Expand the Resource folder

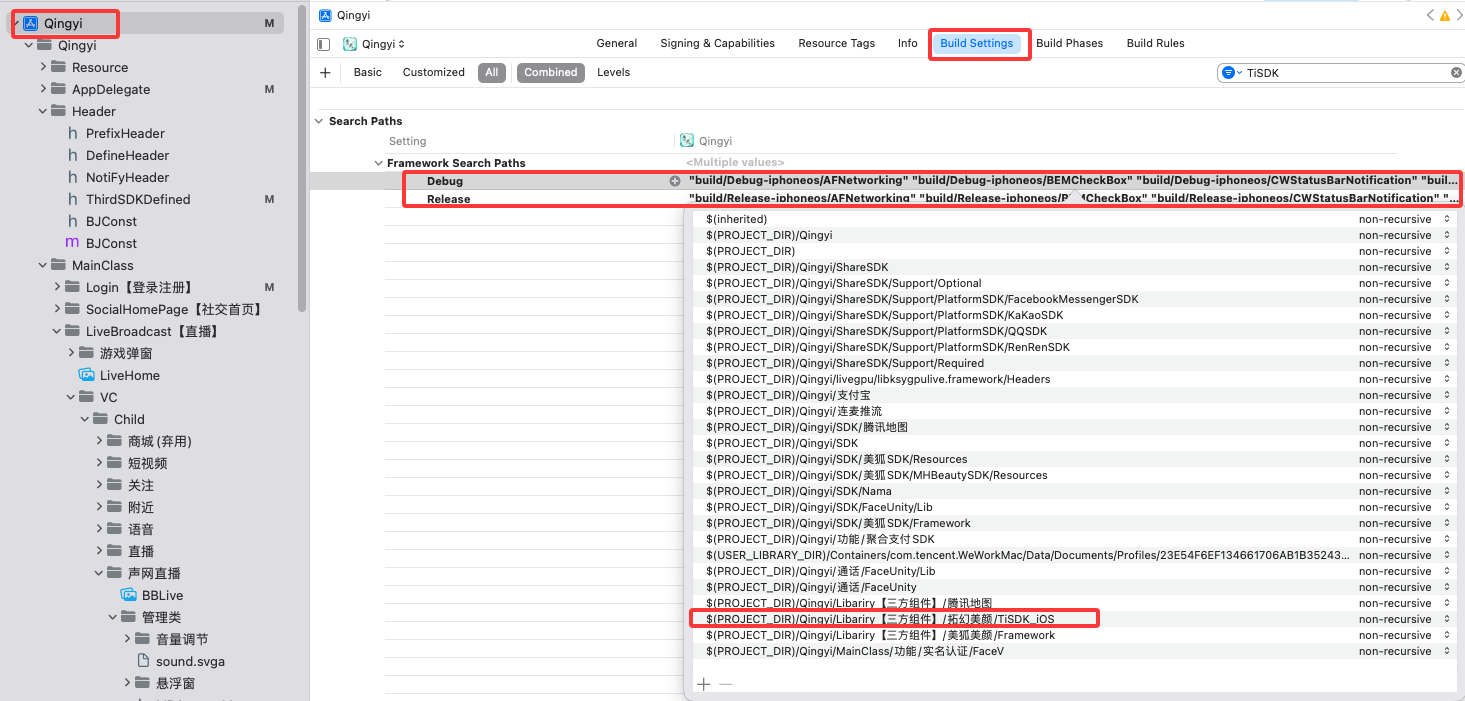pos(43,67)
